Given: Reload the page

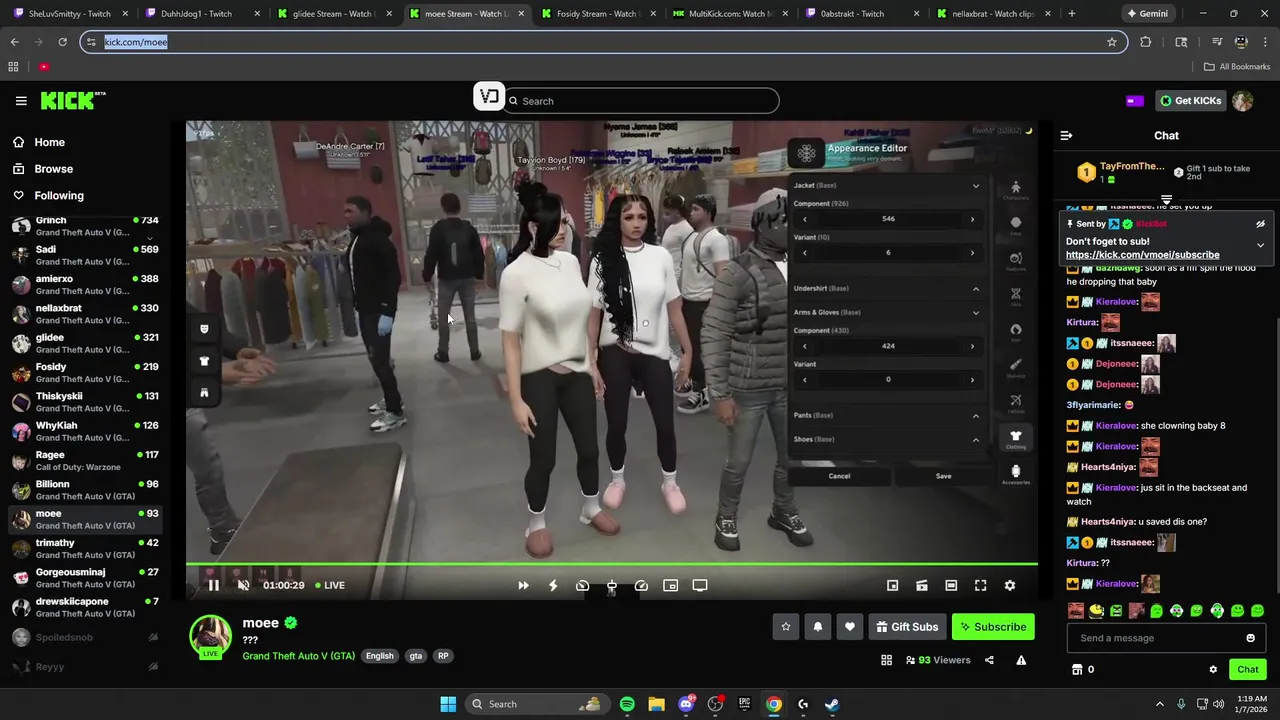Looking at the screenshot, I should click(62, 42).
